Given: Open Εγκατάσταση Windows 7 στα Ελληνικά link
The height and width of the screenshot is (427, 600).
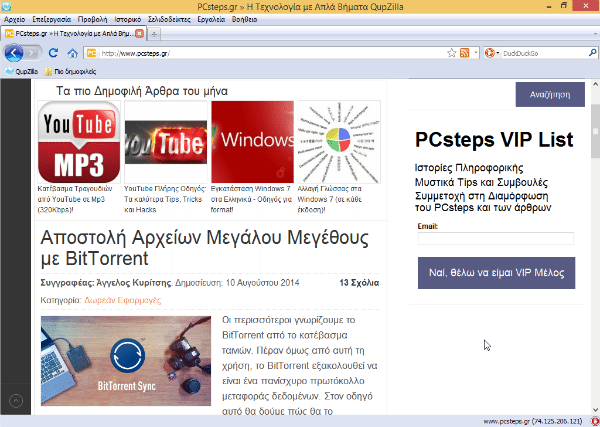Looking at the screenshot, I should (x=251, y=199).
